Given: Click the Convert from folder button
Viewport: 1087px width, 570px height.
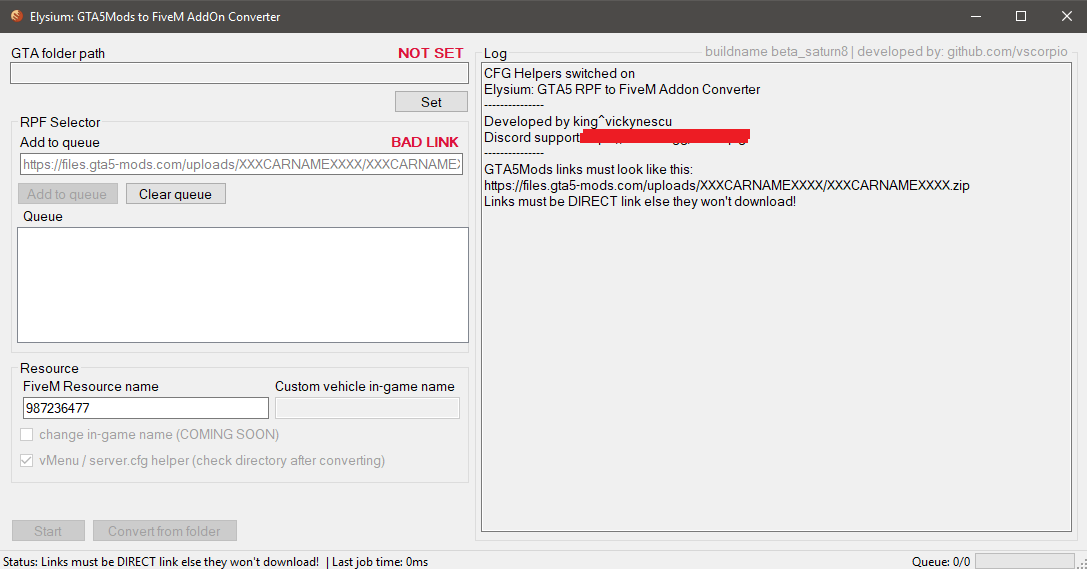Looking at the screenshot, I should pos(164,531).
